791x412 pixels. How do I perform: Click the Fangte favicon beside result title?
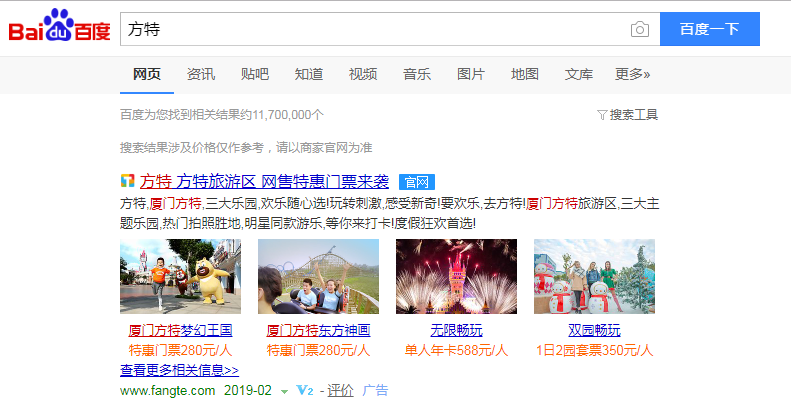point(128,181)
